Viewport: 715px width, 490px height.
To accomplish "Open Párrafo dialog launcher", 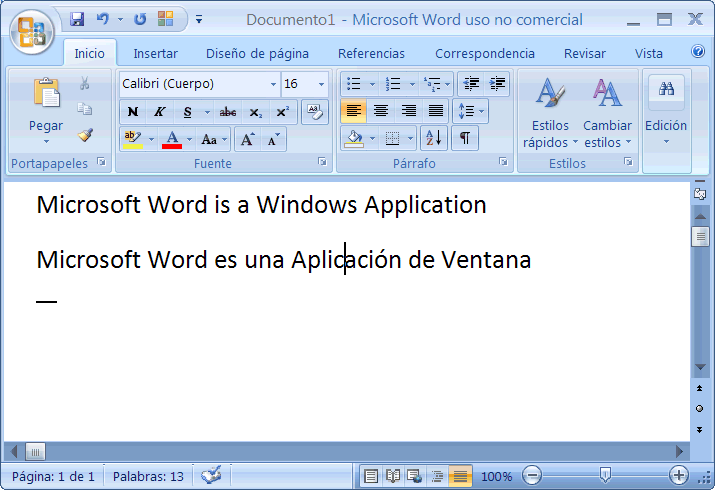I will (x=503, y=162).
